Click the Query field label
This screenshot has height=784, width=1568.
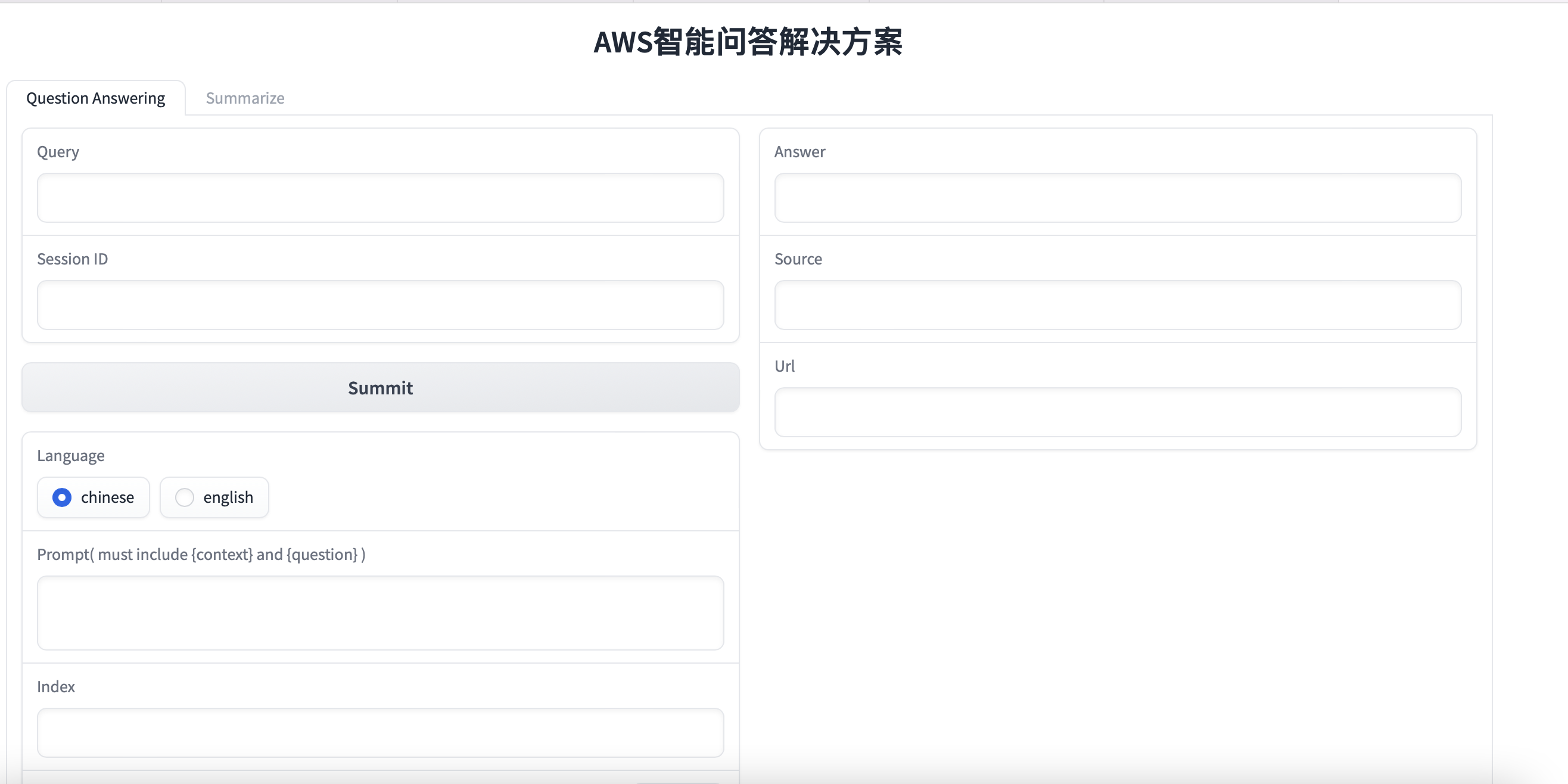58,151
